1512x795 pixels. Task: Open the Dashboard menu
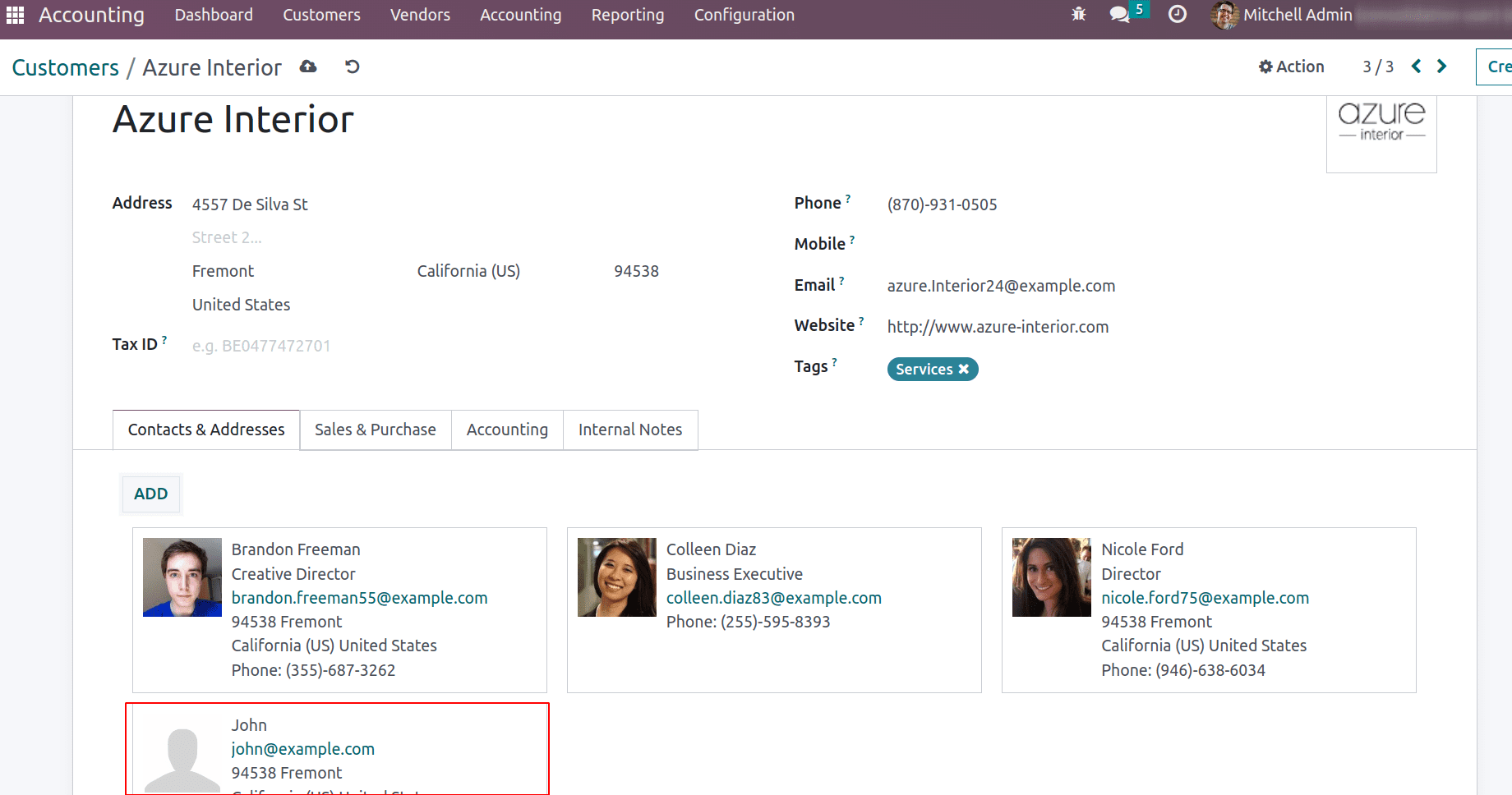214,15
